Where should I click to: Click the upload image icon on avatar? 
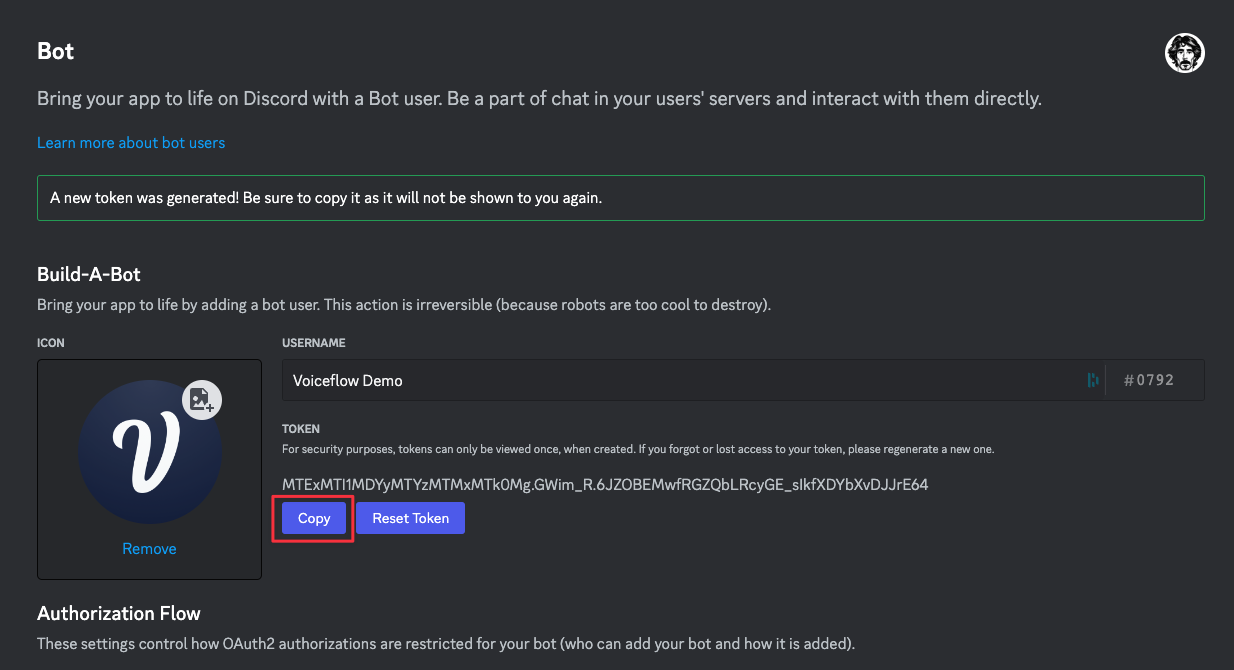202,400
